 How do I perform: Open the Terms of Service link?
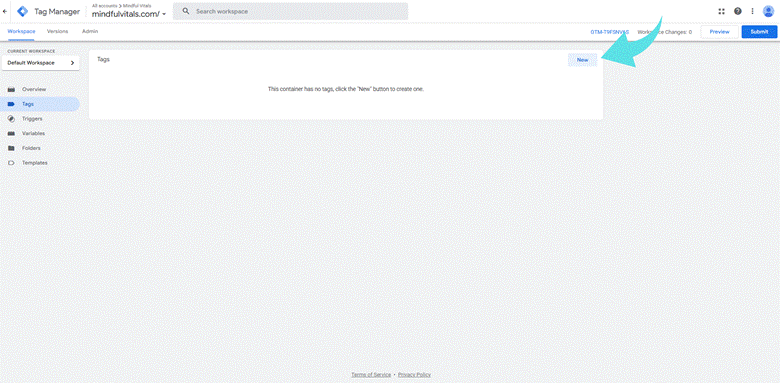(x=371, y=375)
